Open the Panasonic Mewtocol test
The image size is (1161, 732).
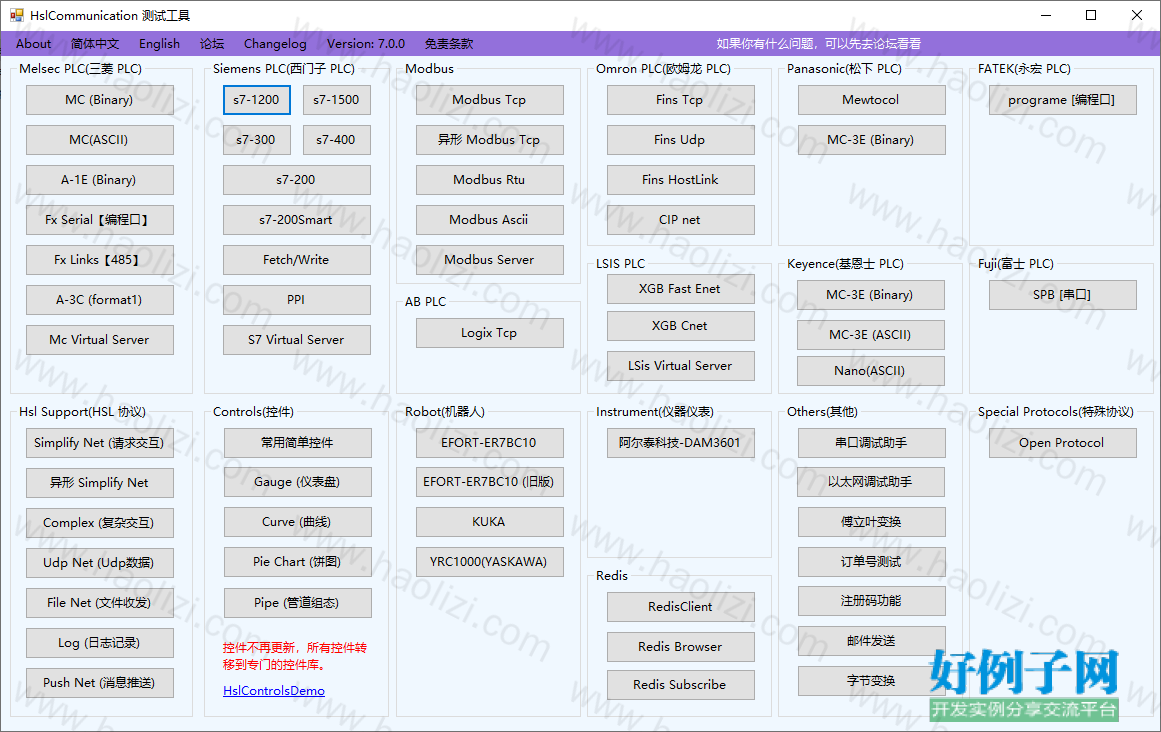click(871, 100)
